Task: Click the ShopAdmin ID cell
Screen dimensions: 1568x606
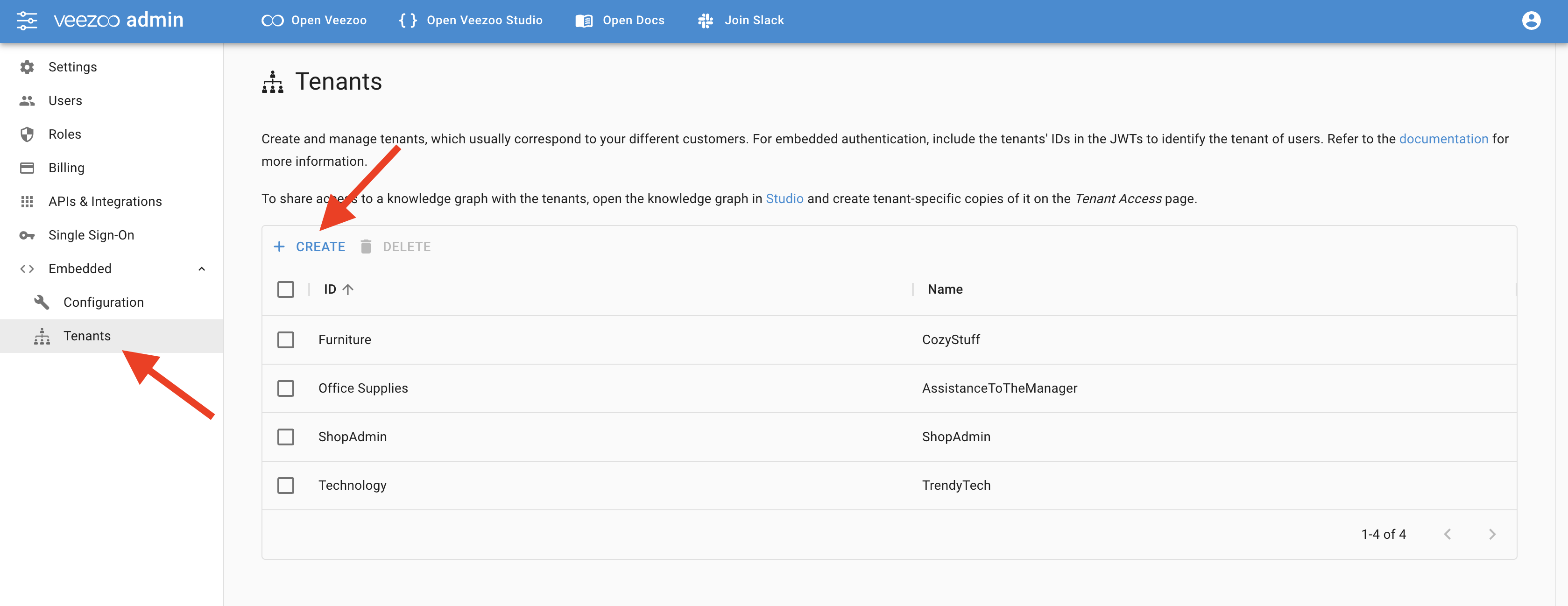Action: (353, 437)
